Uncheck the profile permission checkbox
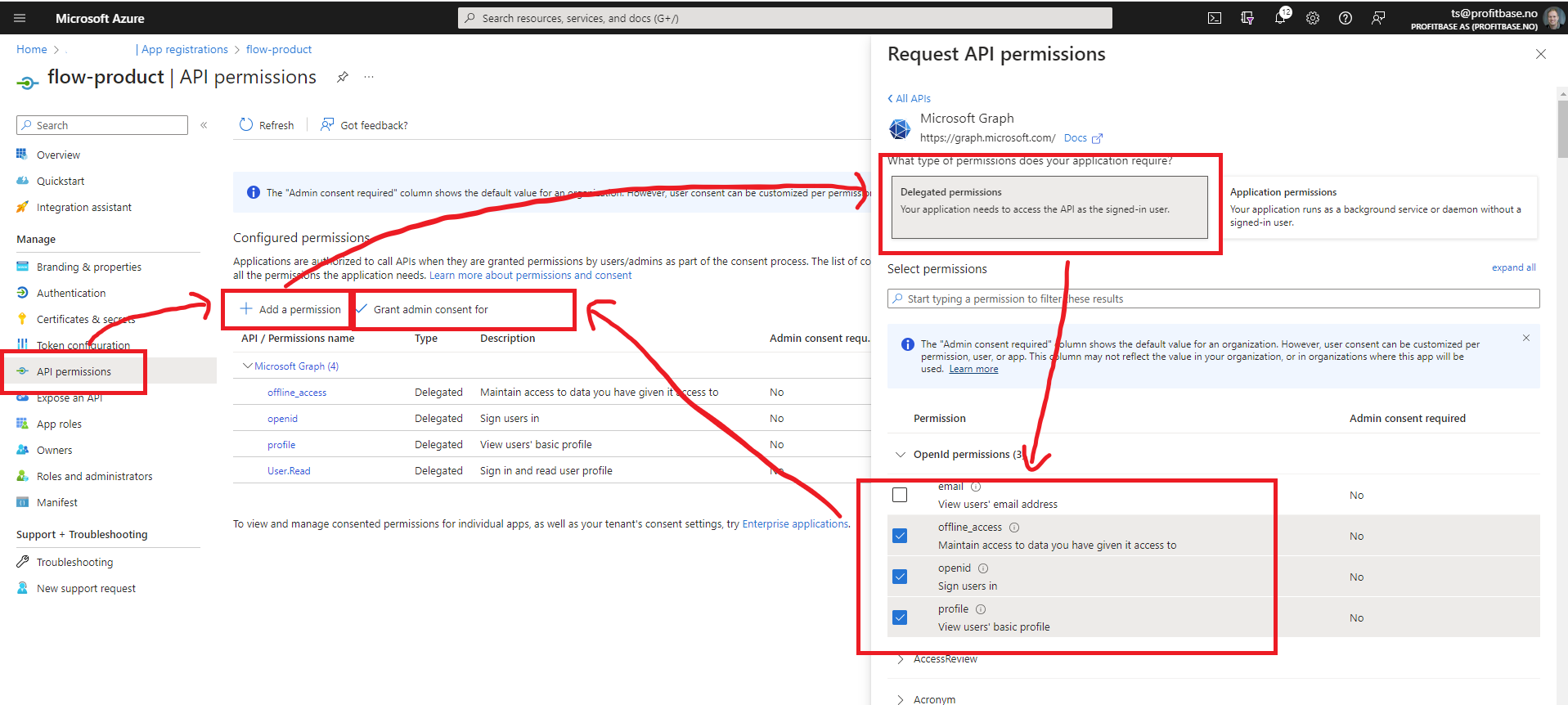 tap(900, 617)
